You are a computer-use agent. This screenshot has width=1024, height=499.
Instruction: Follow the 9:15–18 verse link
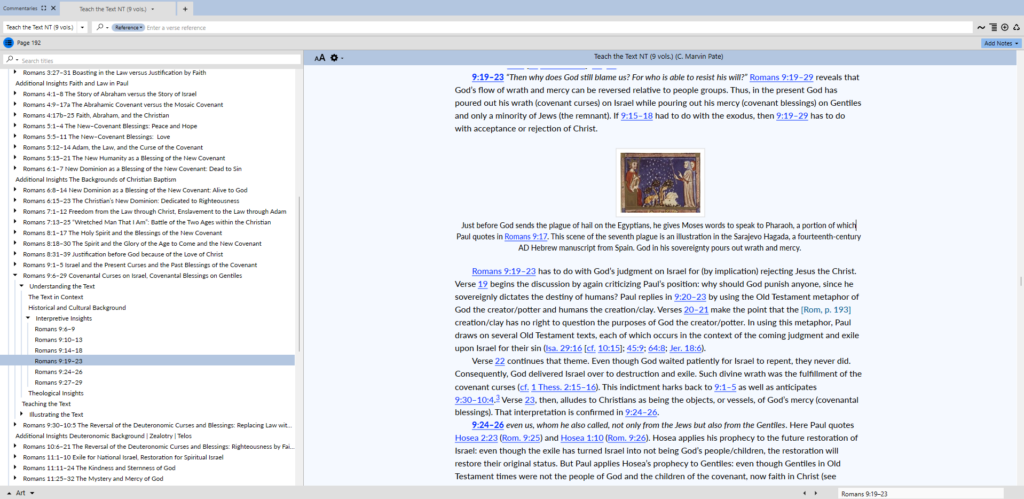(x=638, y=116)
